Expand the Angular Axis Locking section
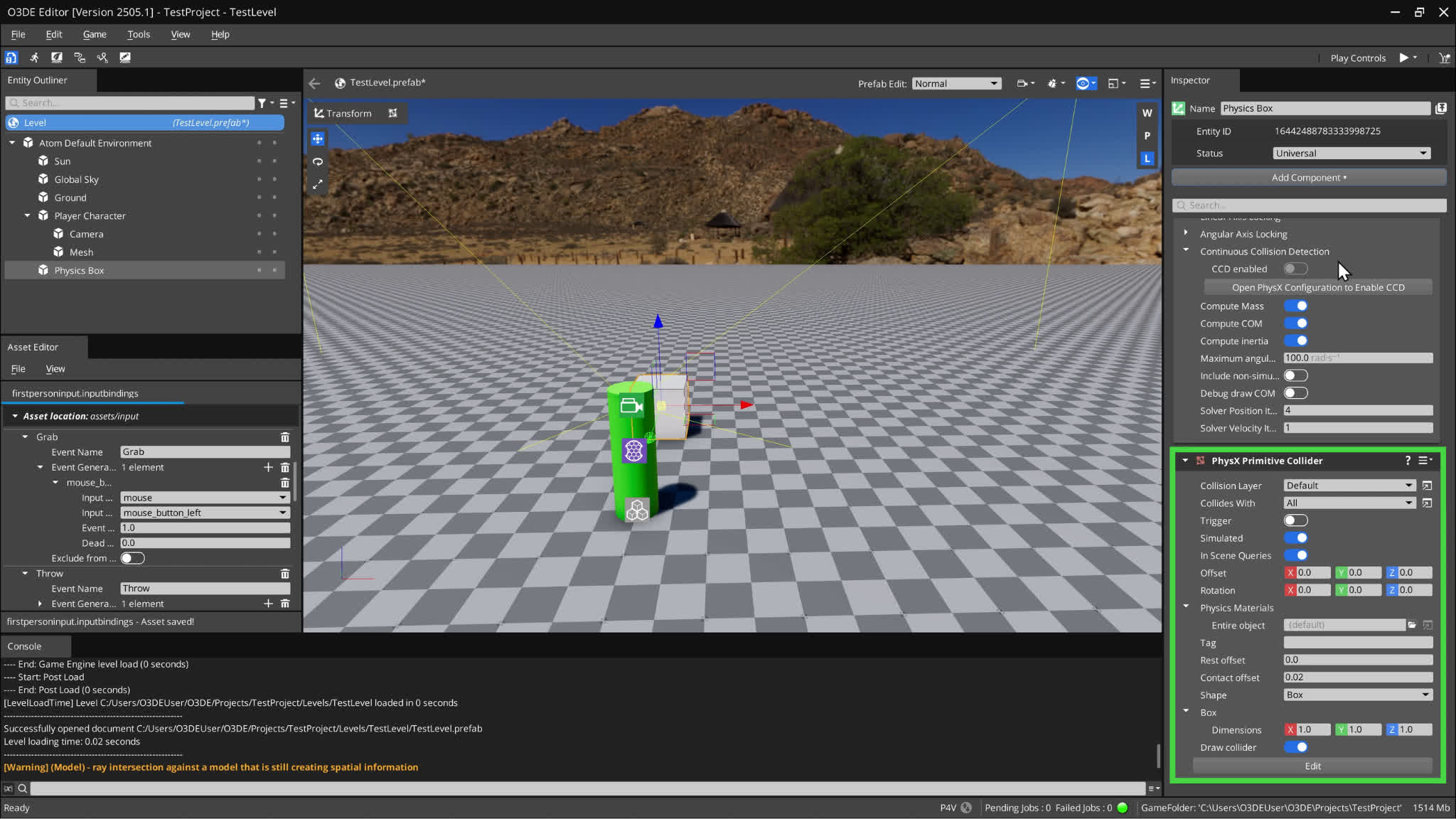1456x819 pixels. (x=1185, y=233)
